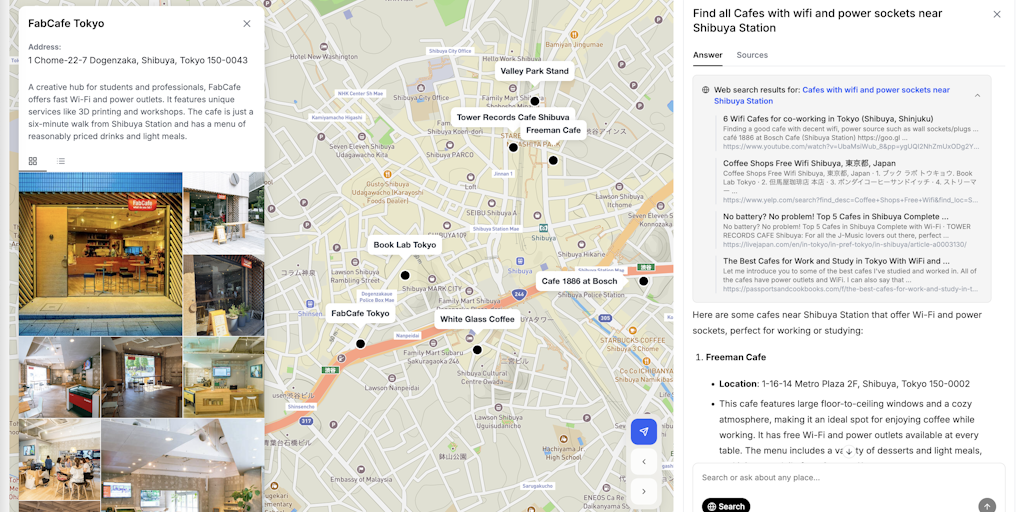Click the Shibuya City Office map label
Image resolution: width=1024 pixels, height=512 pixels.
click(450, 51)
